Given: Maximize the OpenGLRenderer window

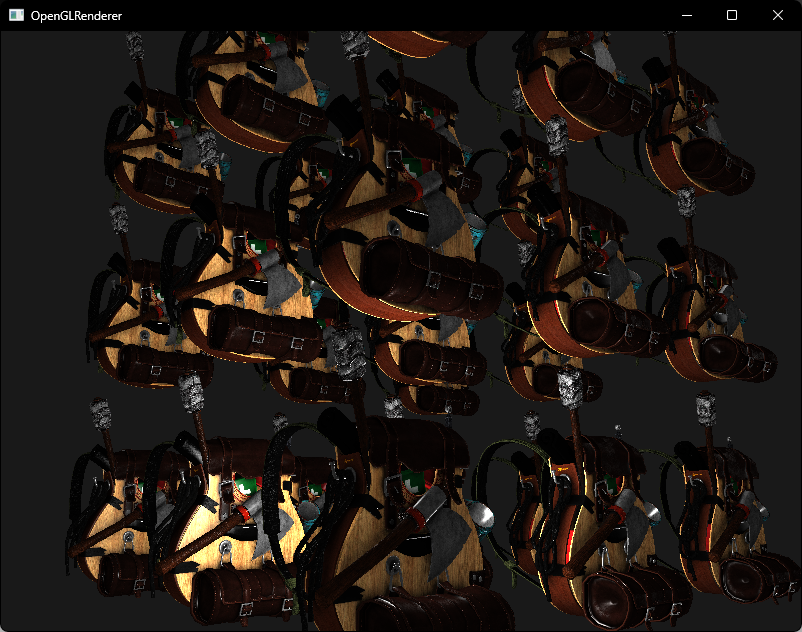Looking at the screenshot, I should coord(732,15).
